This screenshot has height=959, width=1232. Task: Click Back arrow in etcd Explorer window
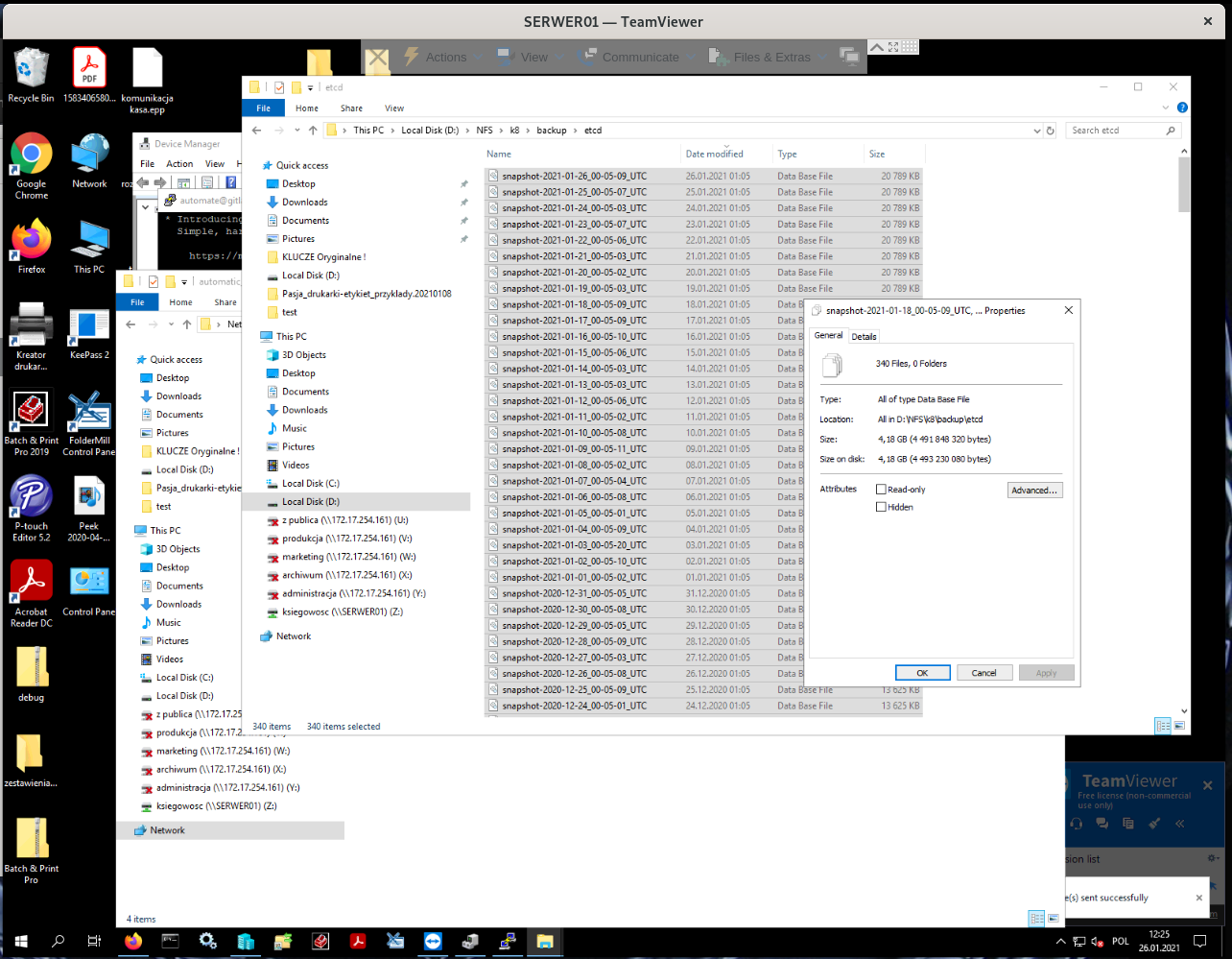[x=256, y=131]
